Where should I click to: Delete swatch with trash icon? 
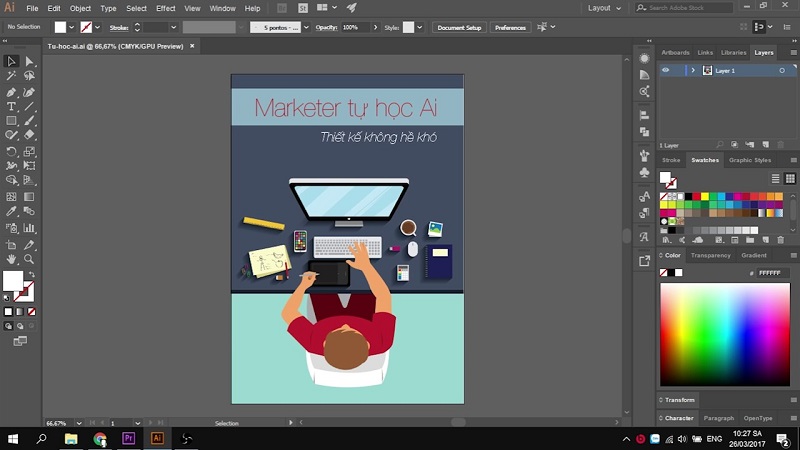point(781,240)
